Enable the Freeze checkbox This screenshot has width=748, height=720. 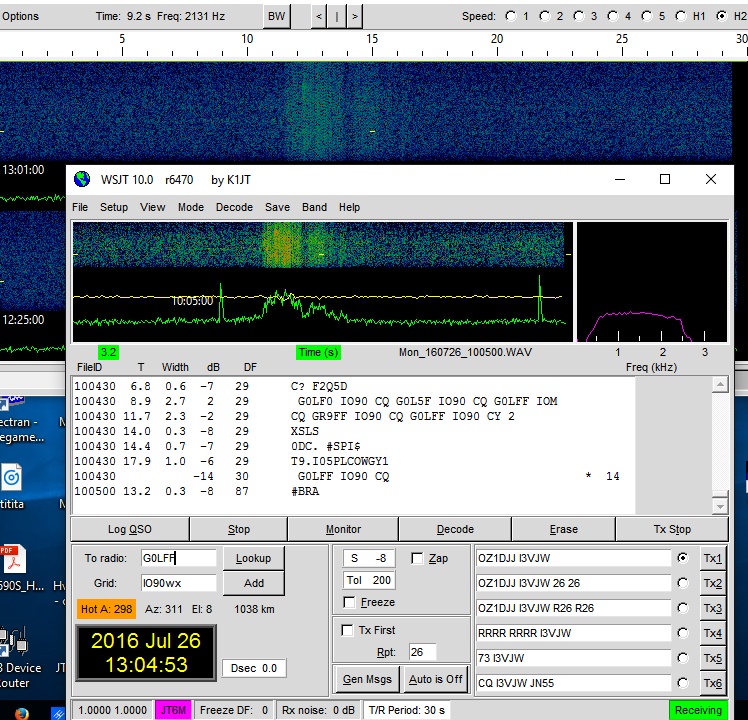(x=350, y=602)
